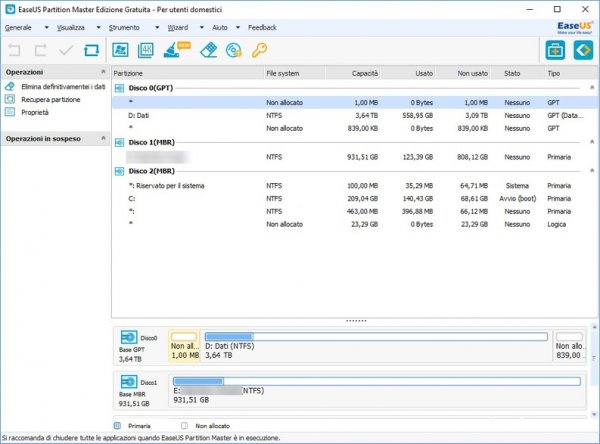This screenshot has height=444, width=600.
Task: Collapse the Disco 1(MBR) group
Action: (x=592, y=142)
